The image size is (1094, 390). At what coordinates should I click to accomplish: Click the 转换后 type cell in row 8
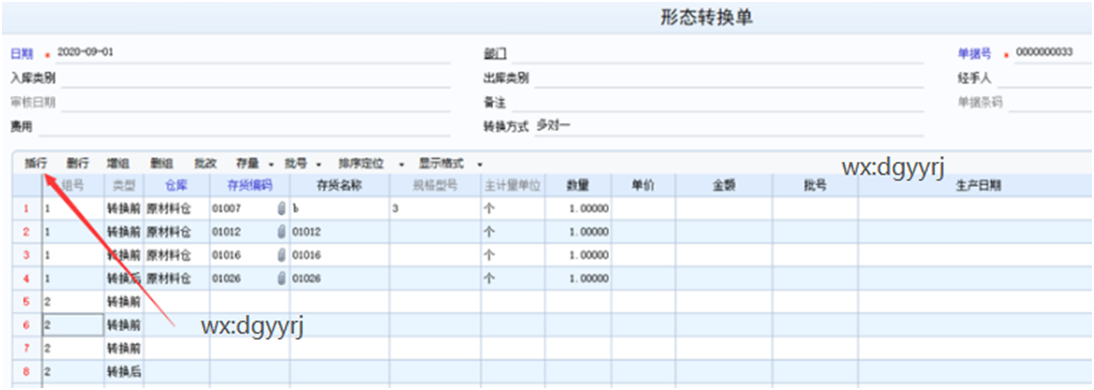click(124, 371)
